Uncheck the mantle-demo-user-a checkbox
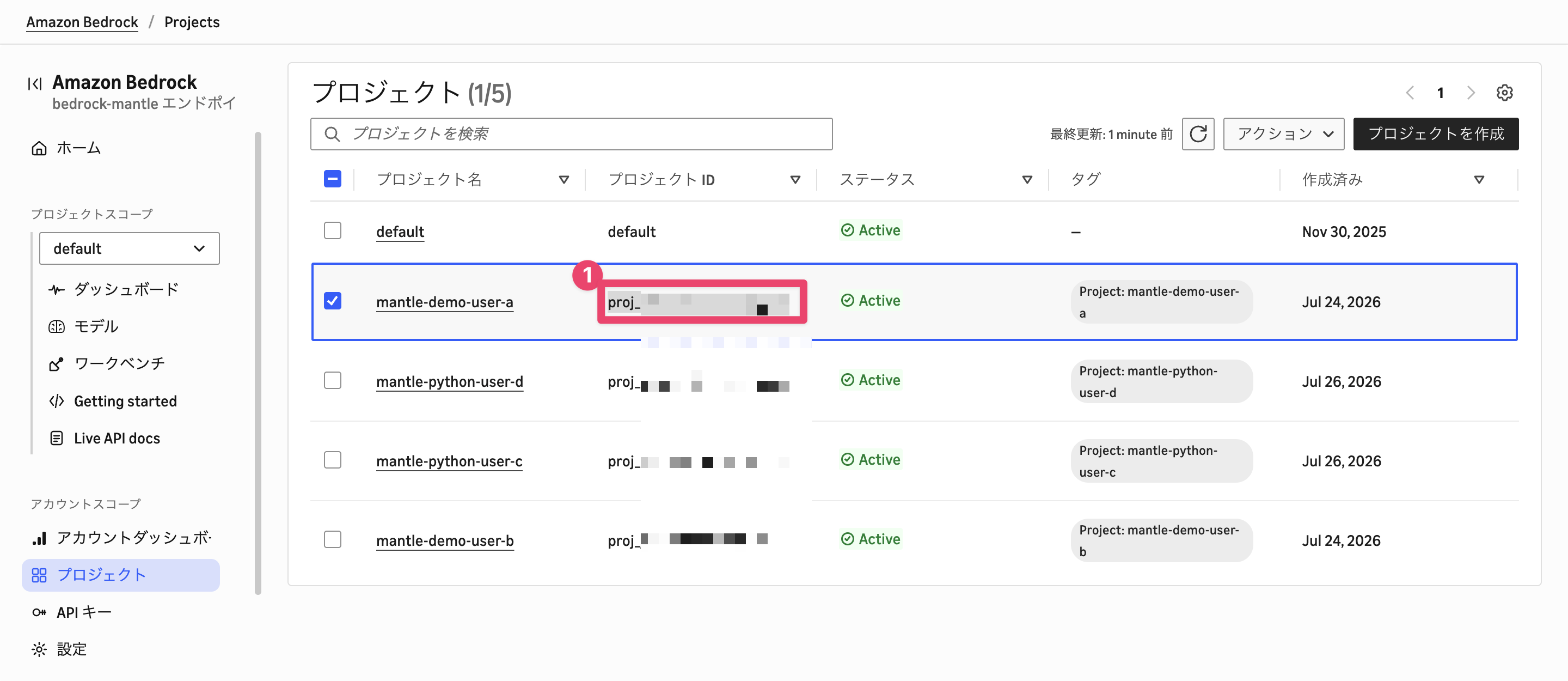Viewport: 1568px width, 681px height. coord(332,301)
